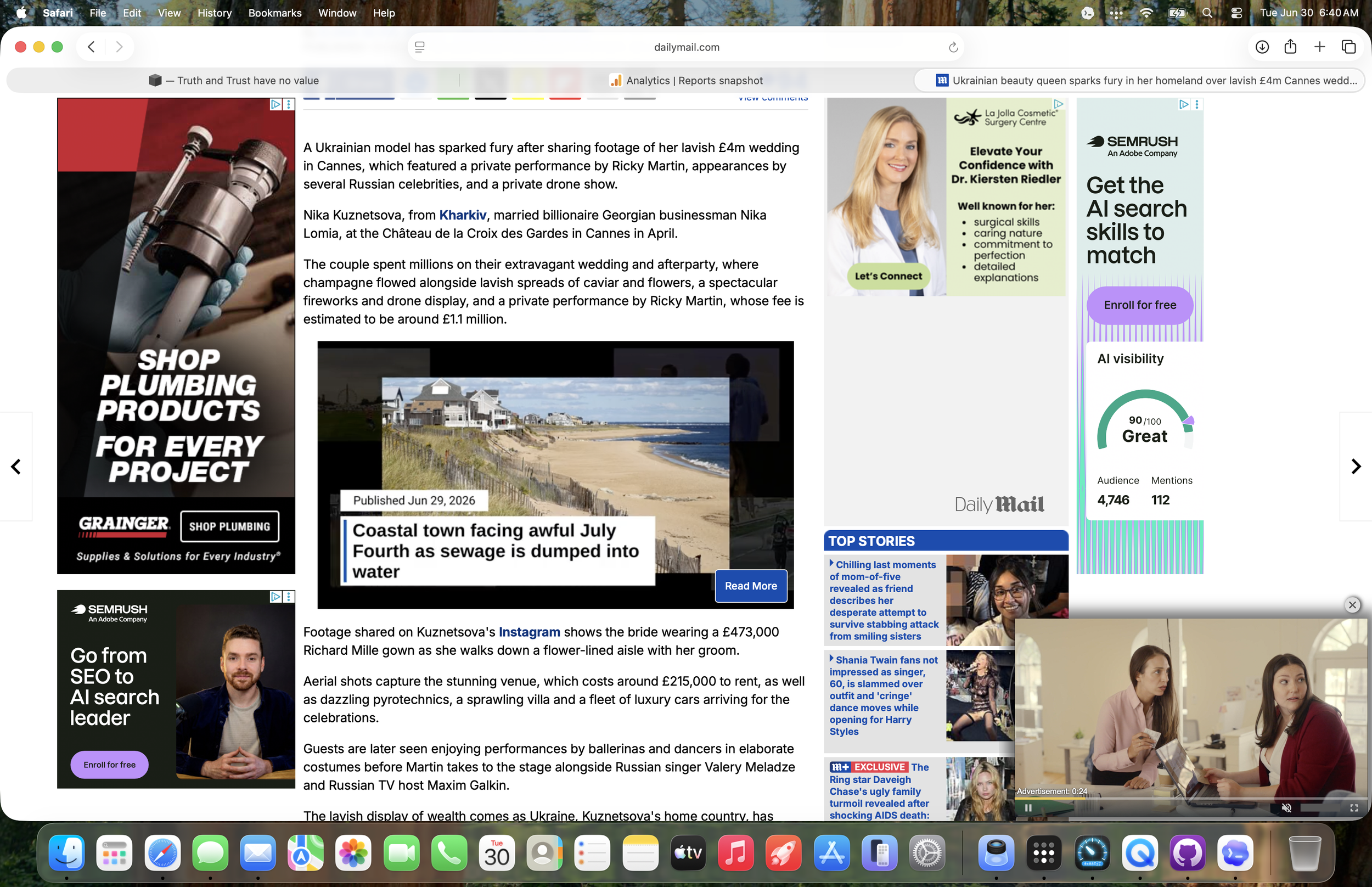The image size is (1372, 887).
Task: Switch to the Truth and Trust have no value tab
Action: pyautogui.click(x=233, y=81)
